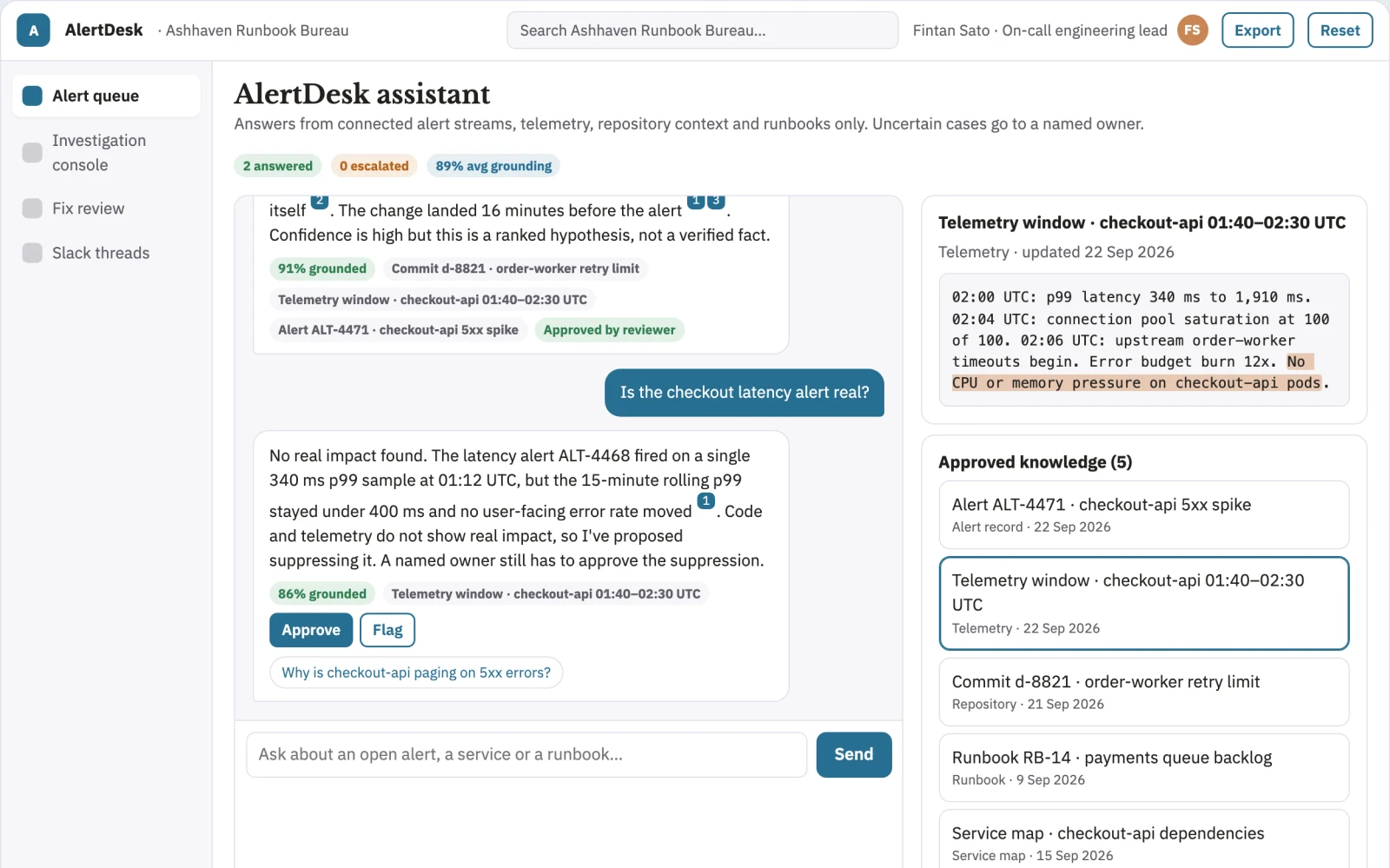Image resolution: width=1390 pixels, height=868 pixels.
Task: Click the AlertDesk logo icon
Action: pyautogui.click(x=33, y=30)
